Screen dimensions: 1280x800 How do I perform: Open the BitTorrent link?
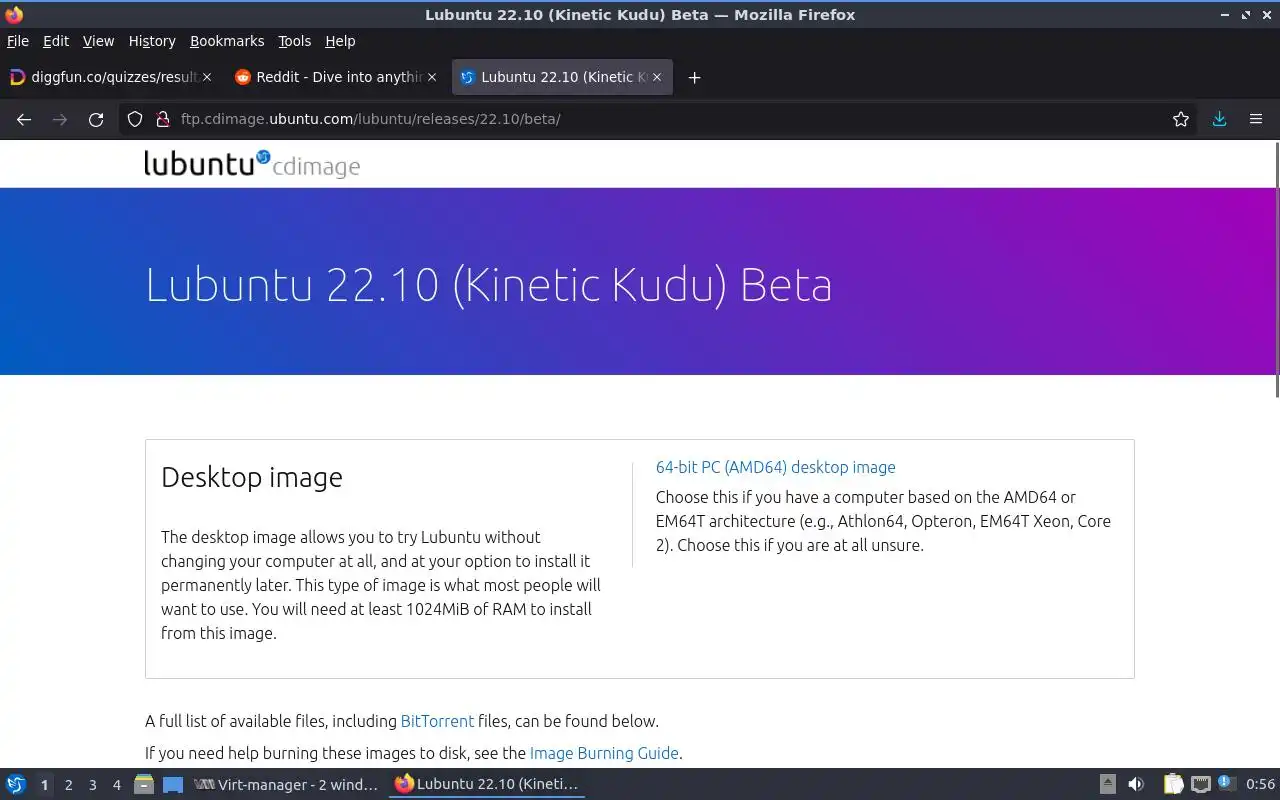click(437, 721)
